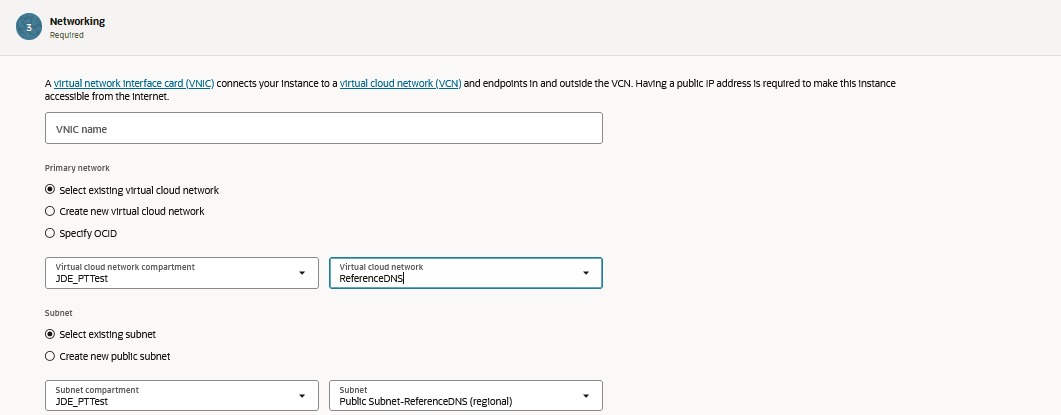Focus the VNIC name text field

click(x=323, y=128)
